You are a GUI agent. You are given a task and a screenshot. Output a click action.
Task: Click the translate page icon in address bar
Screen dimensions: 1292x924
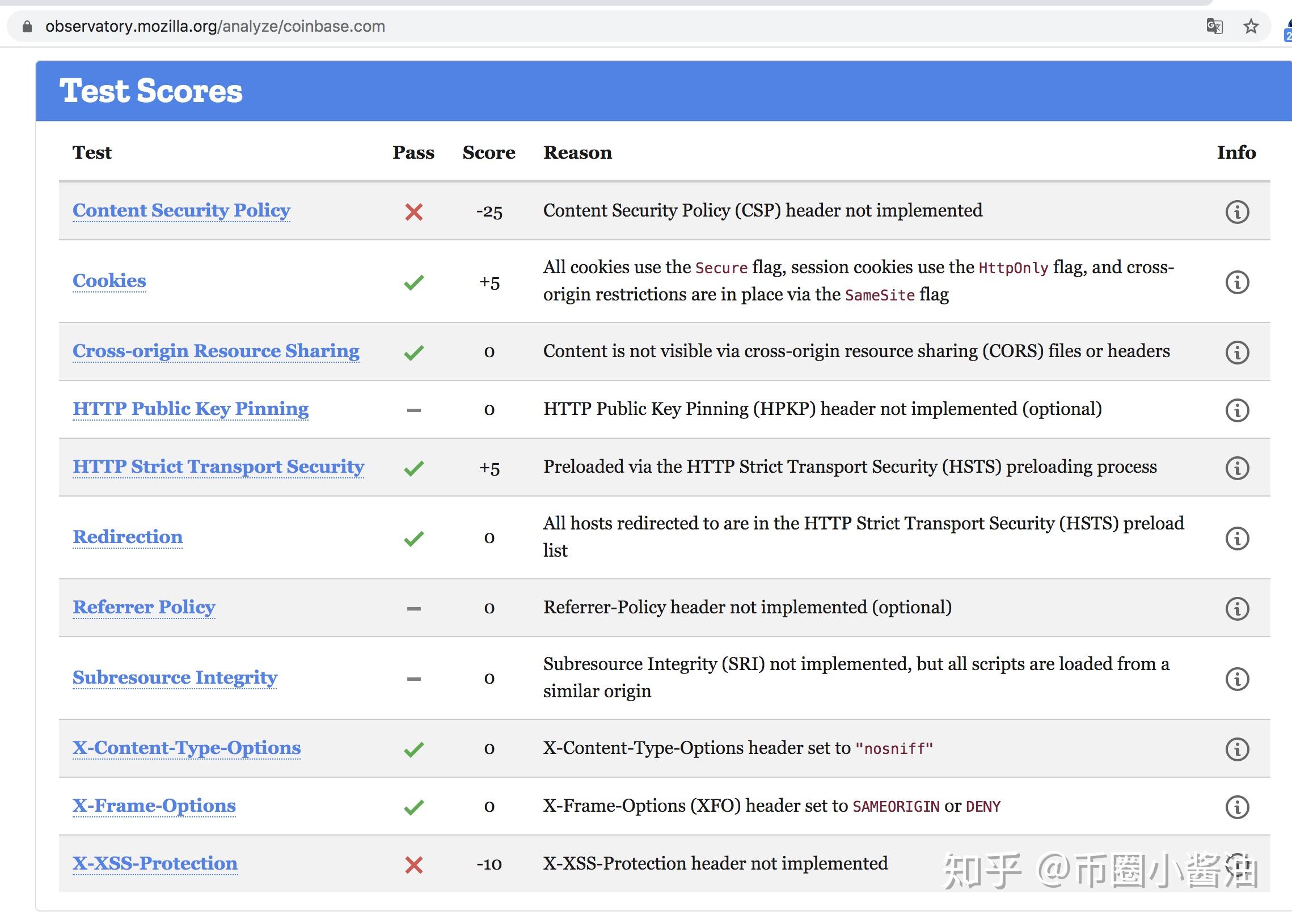[x=1214, y=26]
